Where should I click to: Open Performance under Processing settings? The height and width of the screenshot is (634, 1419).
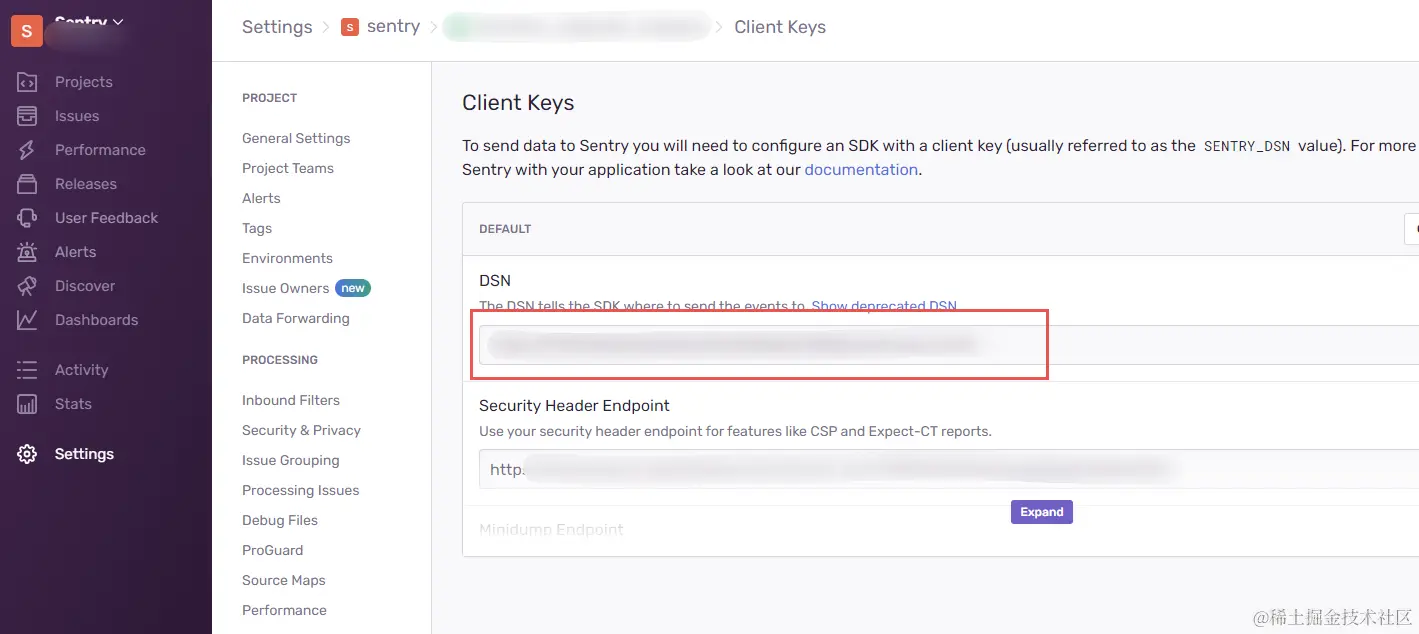(284, 610)
